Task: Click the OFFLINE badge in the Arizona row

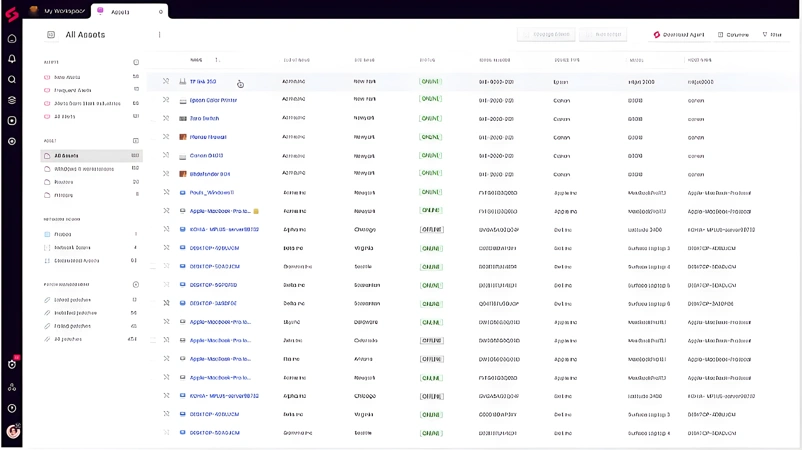Action: [x=432, y=359]
